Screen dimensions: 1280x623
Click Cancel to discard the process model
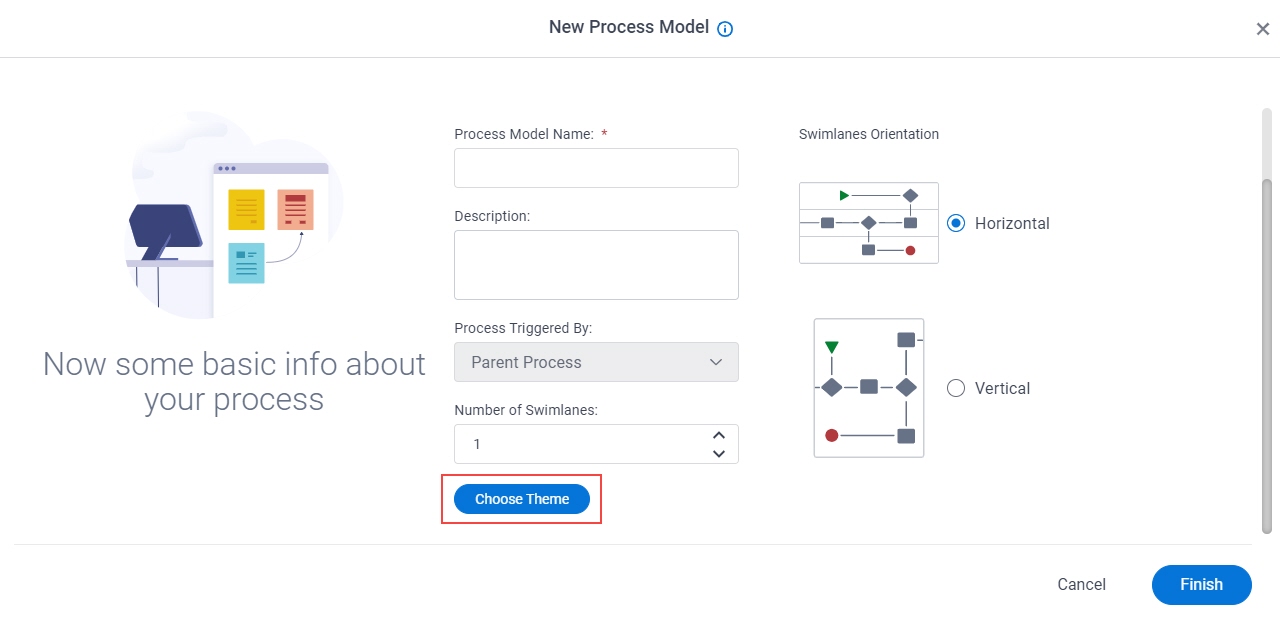click(1081, 585)
